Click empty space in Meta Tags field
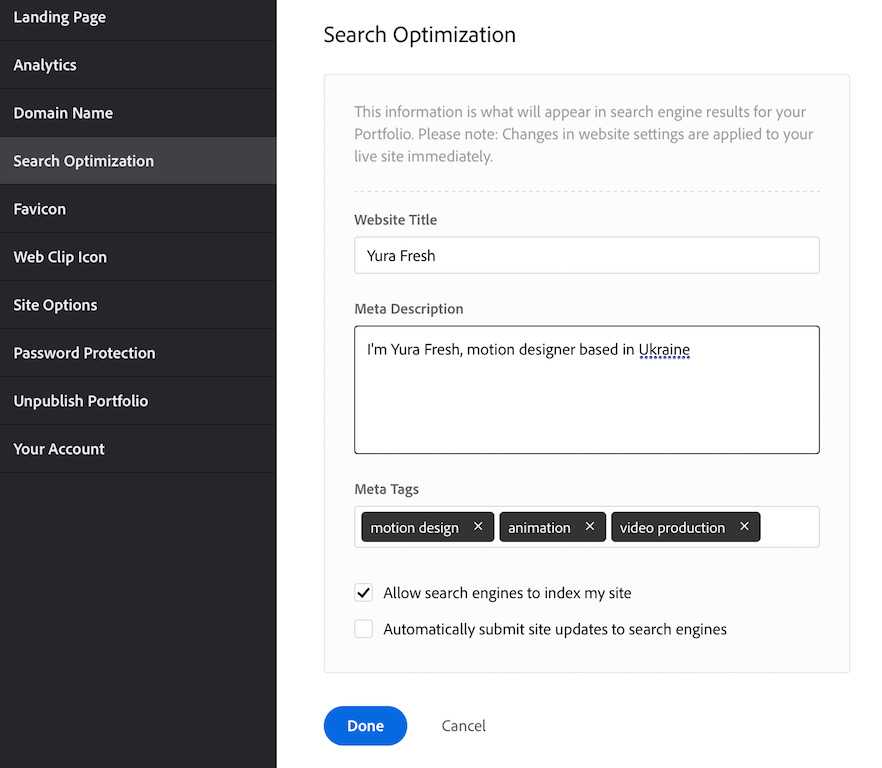Screen dimensions: 882x768 790,527
